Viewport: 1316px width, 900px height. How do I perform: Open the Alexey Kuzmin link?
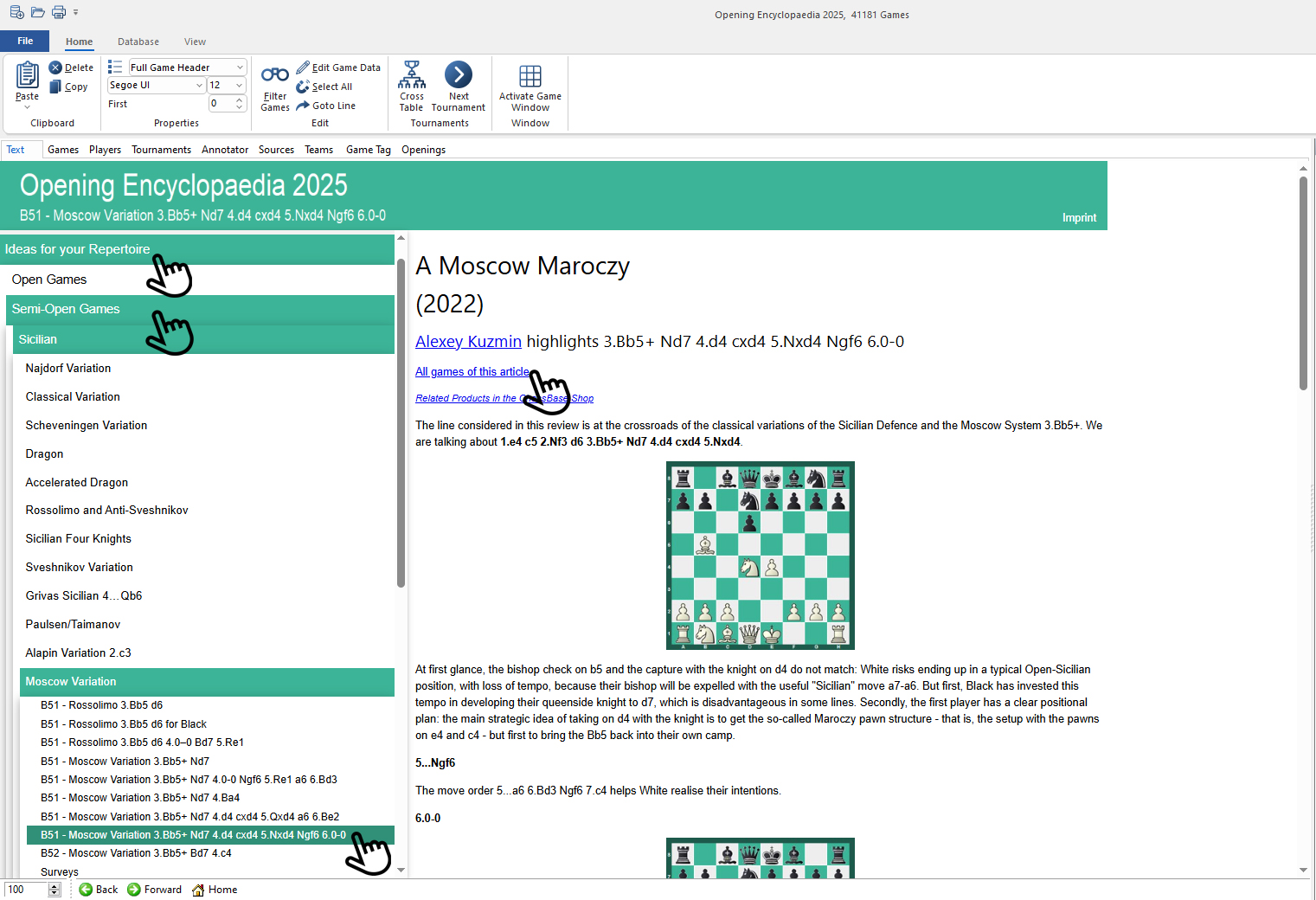(468, 342)
